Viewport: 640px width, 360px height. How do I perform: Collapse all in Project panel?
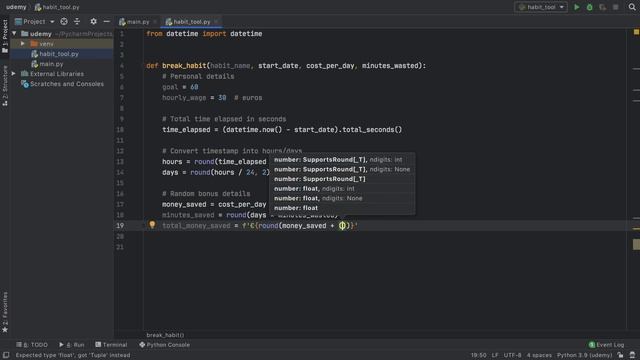click(x=77, y=21)
